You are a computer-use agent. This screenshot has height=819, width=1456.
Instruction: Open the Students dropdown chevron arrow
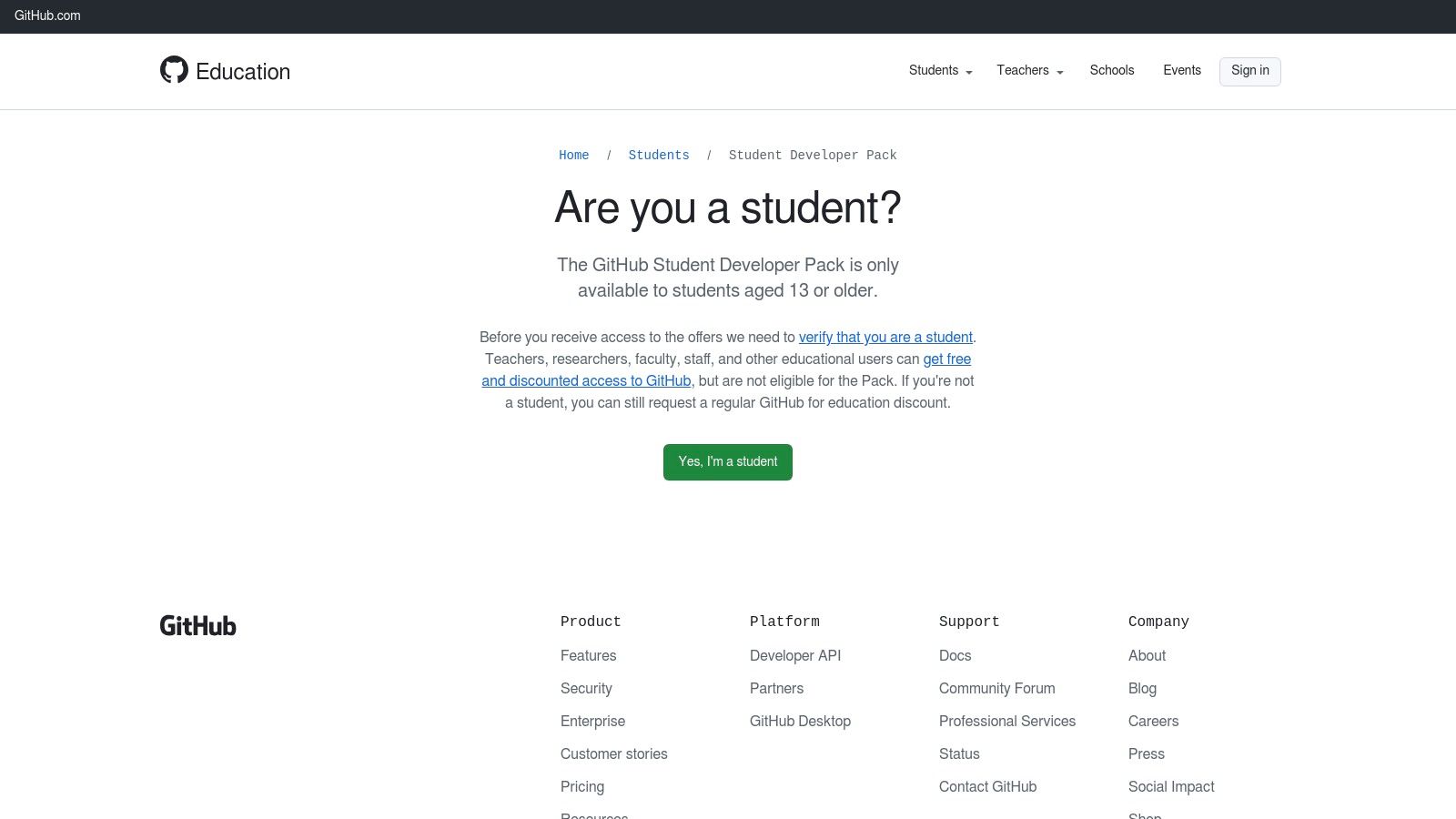click(968, 73)
